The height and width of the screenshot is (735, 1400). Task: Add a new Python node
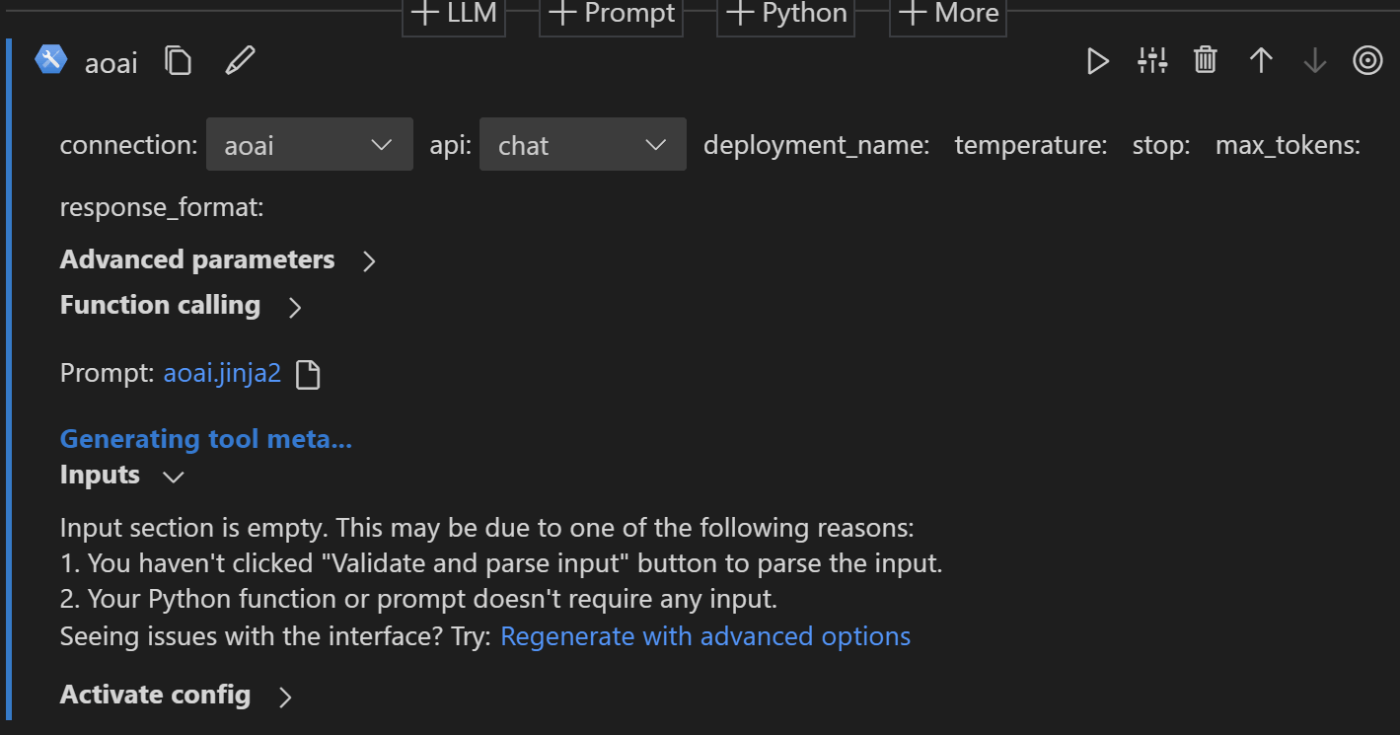786,14
